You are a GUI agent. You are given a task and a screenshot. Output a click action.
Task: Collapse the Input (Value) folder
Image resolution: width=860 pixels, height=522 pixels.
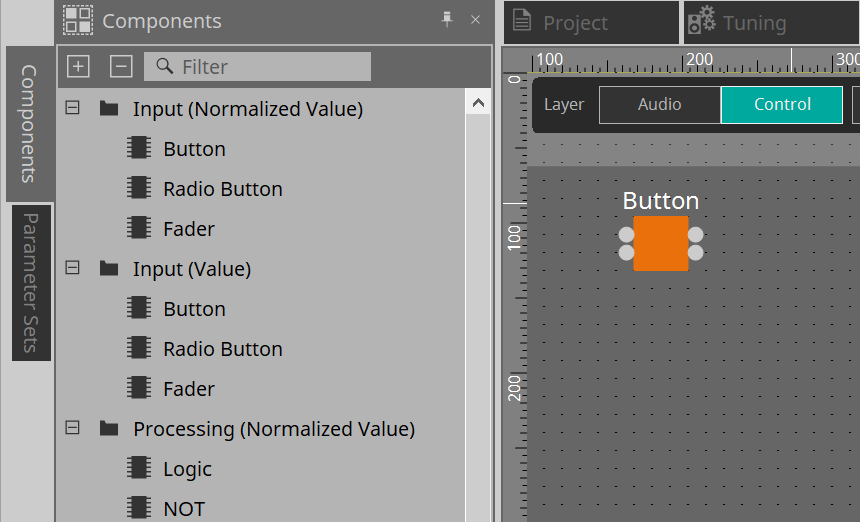pos(72,268)
